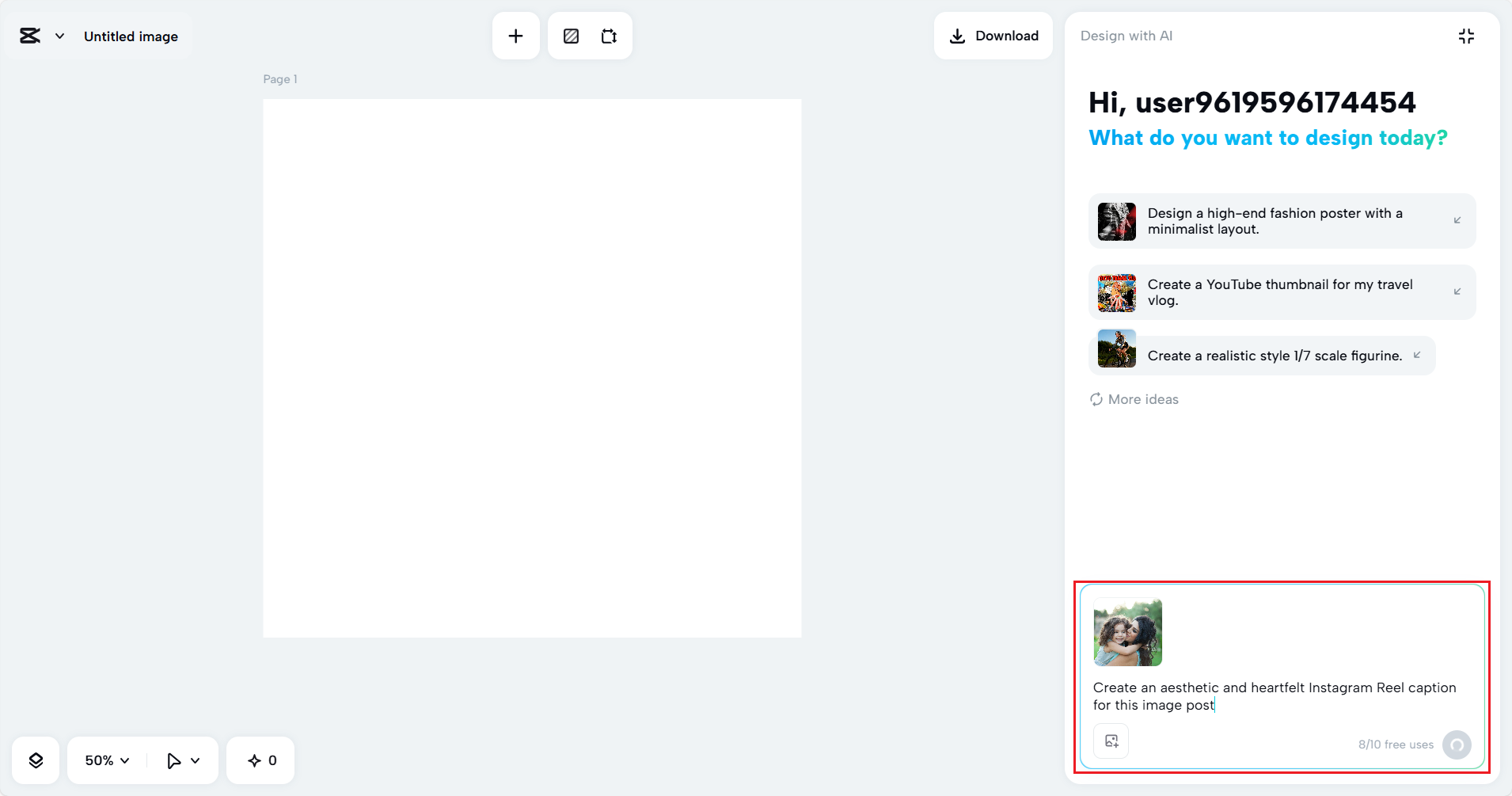
Task: Click the CapCut logo icon
Action: [x=30, y=36]
